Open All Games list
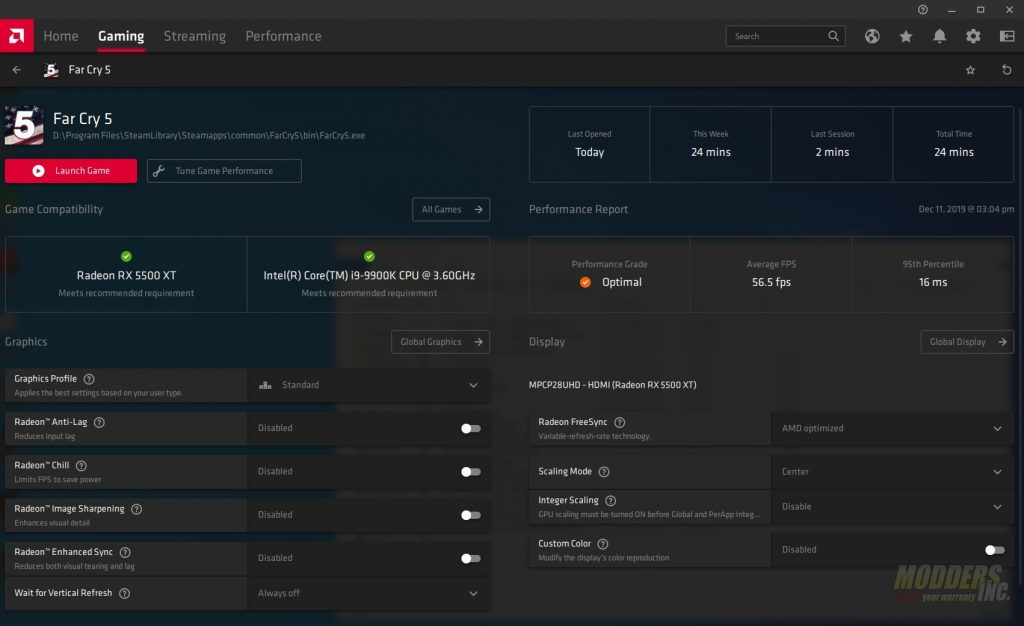1024x626 pixels. [x=451, y=209]
